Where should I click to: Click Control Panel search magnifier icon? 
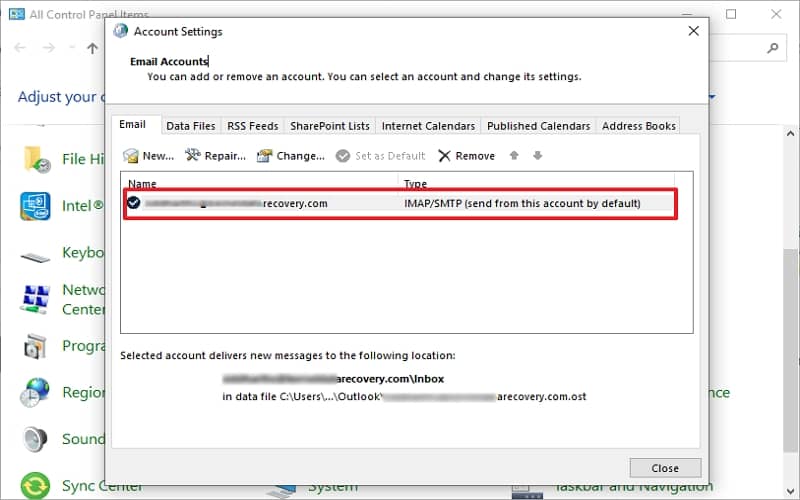[772, 48]
